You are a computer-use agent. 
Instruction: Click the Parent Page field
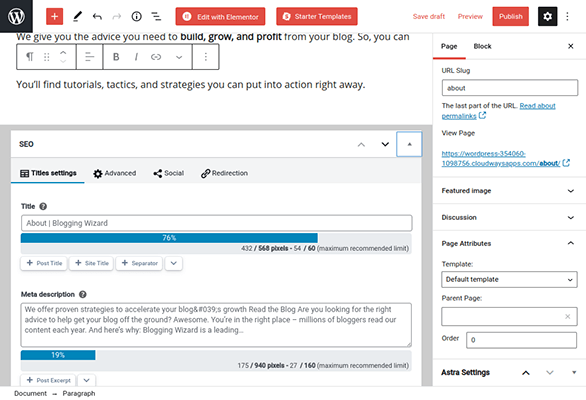[509, 317]
